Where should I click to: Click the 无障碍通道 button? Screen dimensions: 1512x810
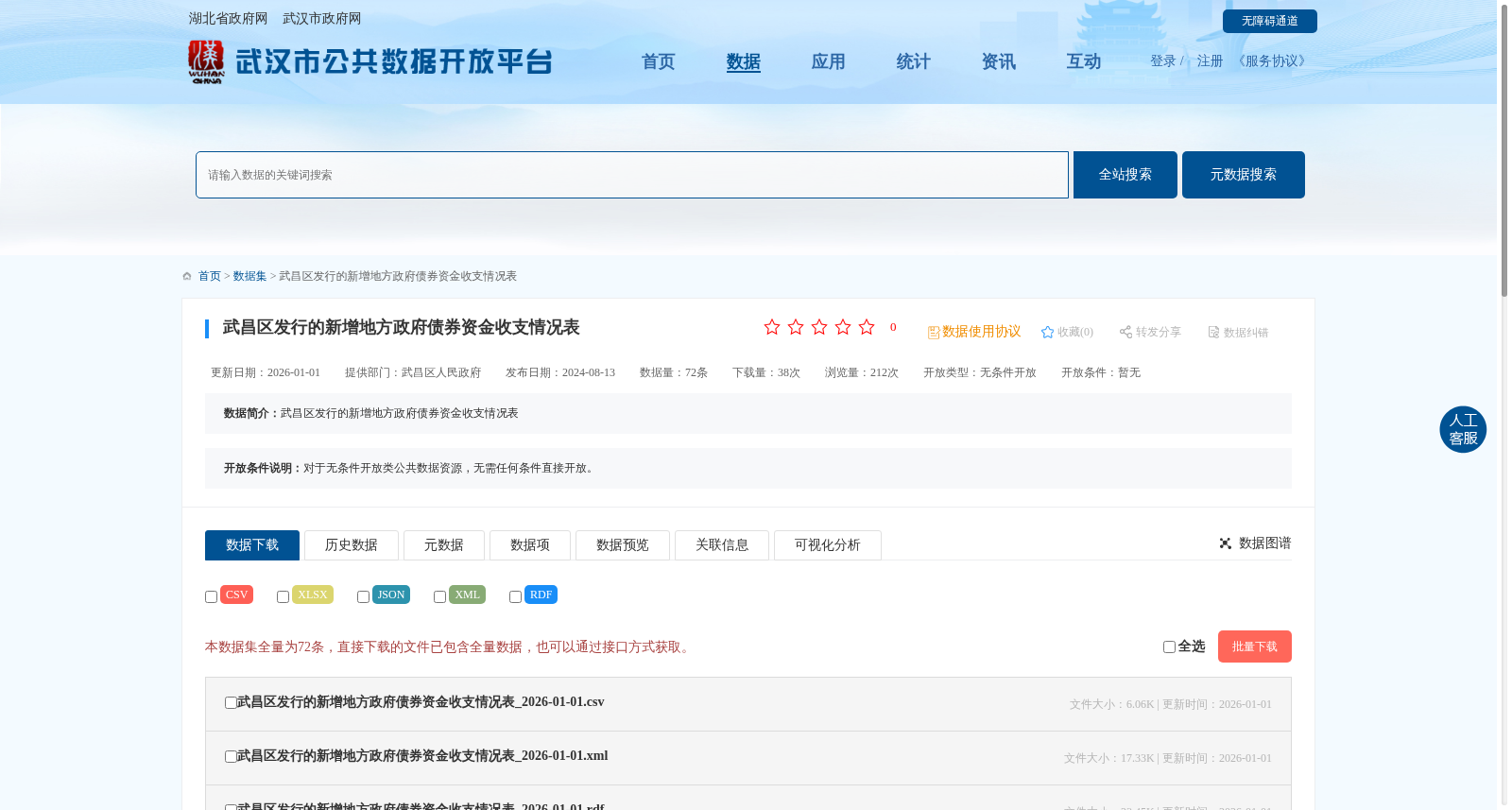[x=1270, y=21]
